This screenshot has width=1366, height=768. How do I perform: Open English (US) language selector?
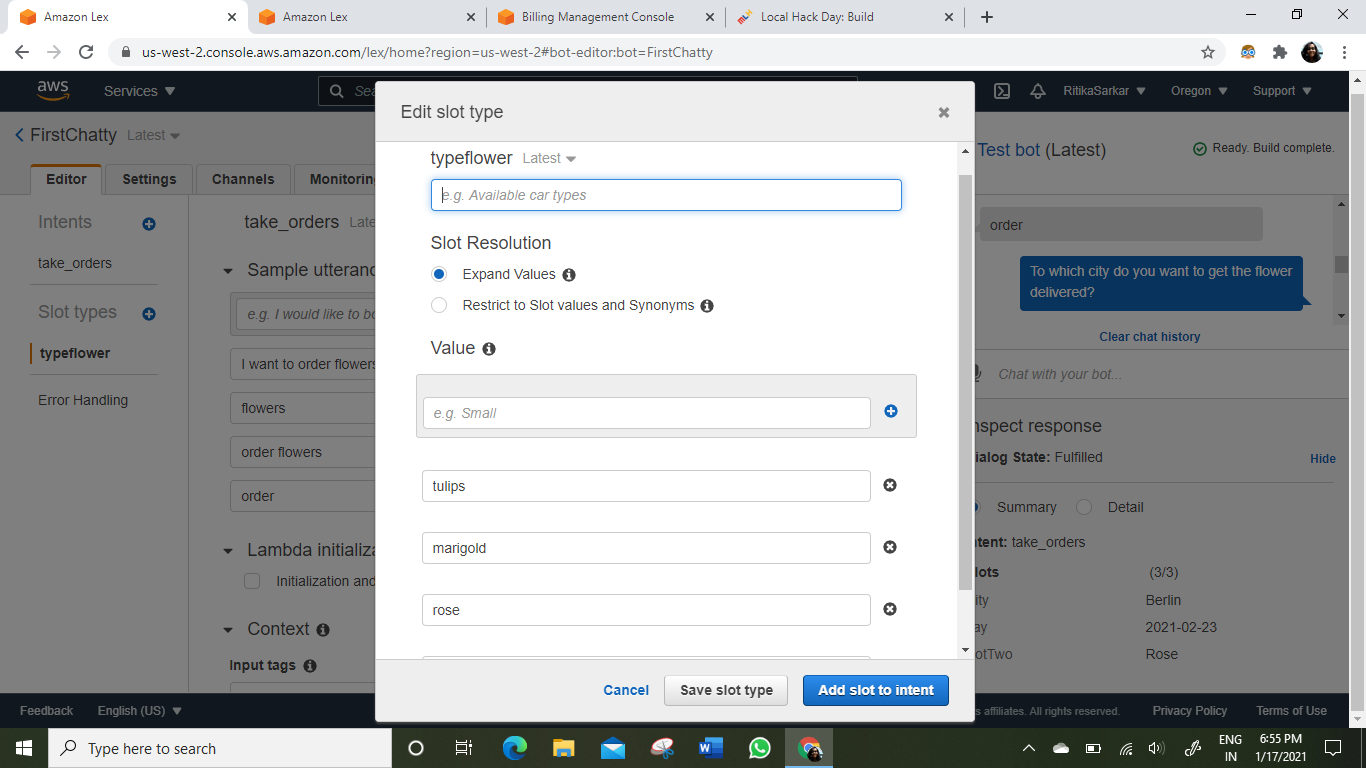tap(140, 711)
